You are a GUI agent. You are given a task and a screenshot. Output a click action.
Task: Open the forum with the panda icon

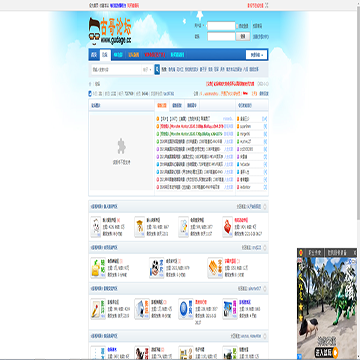[x=156, y=267]
